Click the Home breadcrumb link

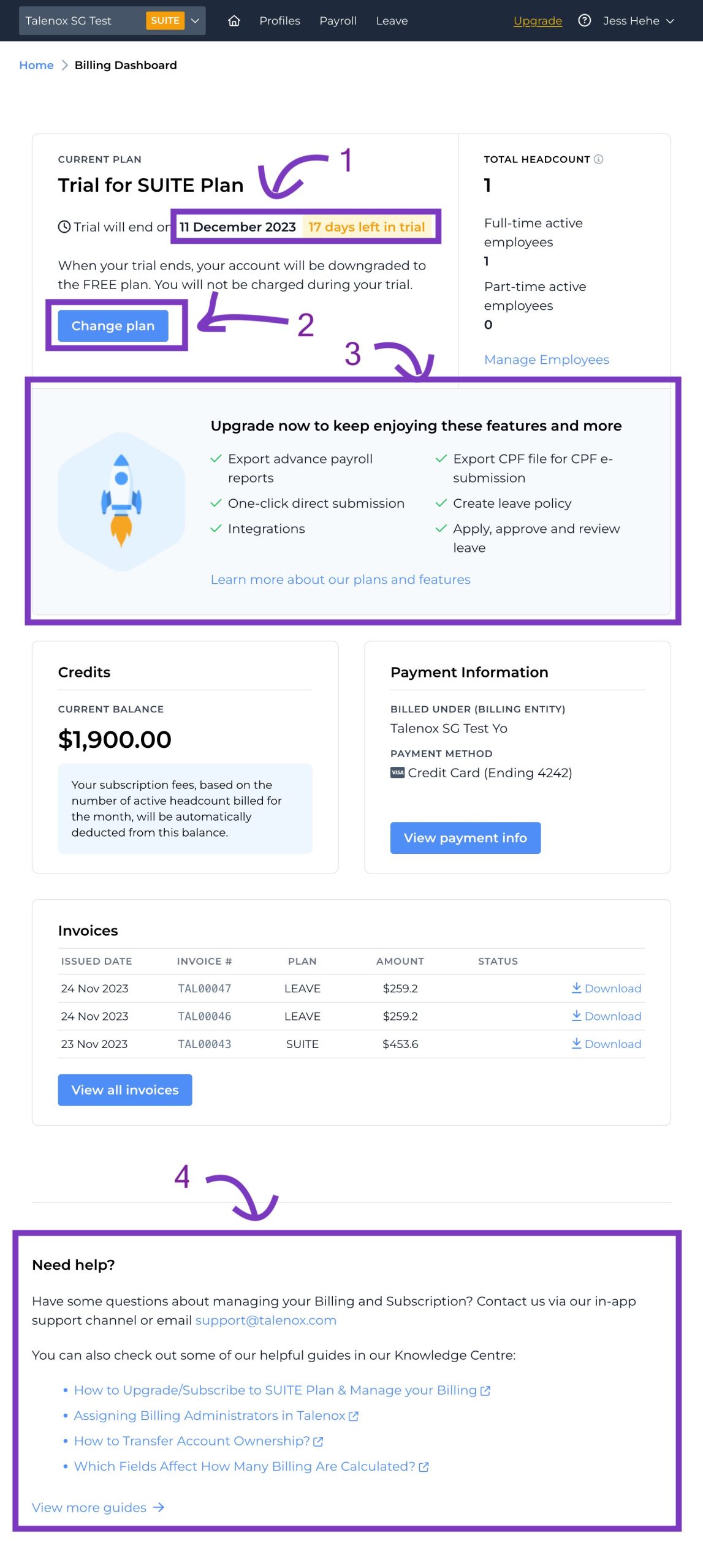36,65
